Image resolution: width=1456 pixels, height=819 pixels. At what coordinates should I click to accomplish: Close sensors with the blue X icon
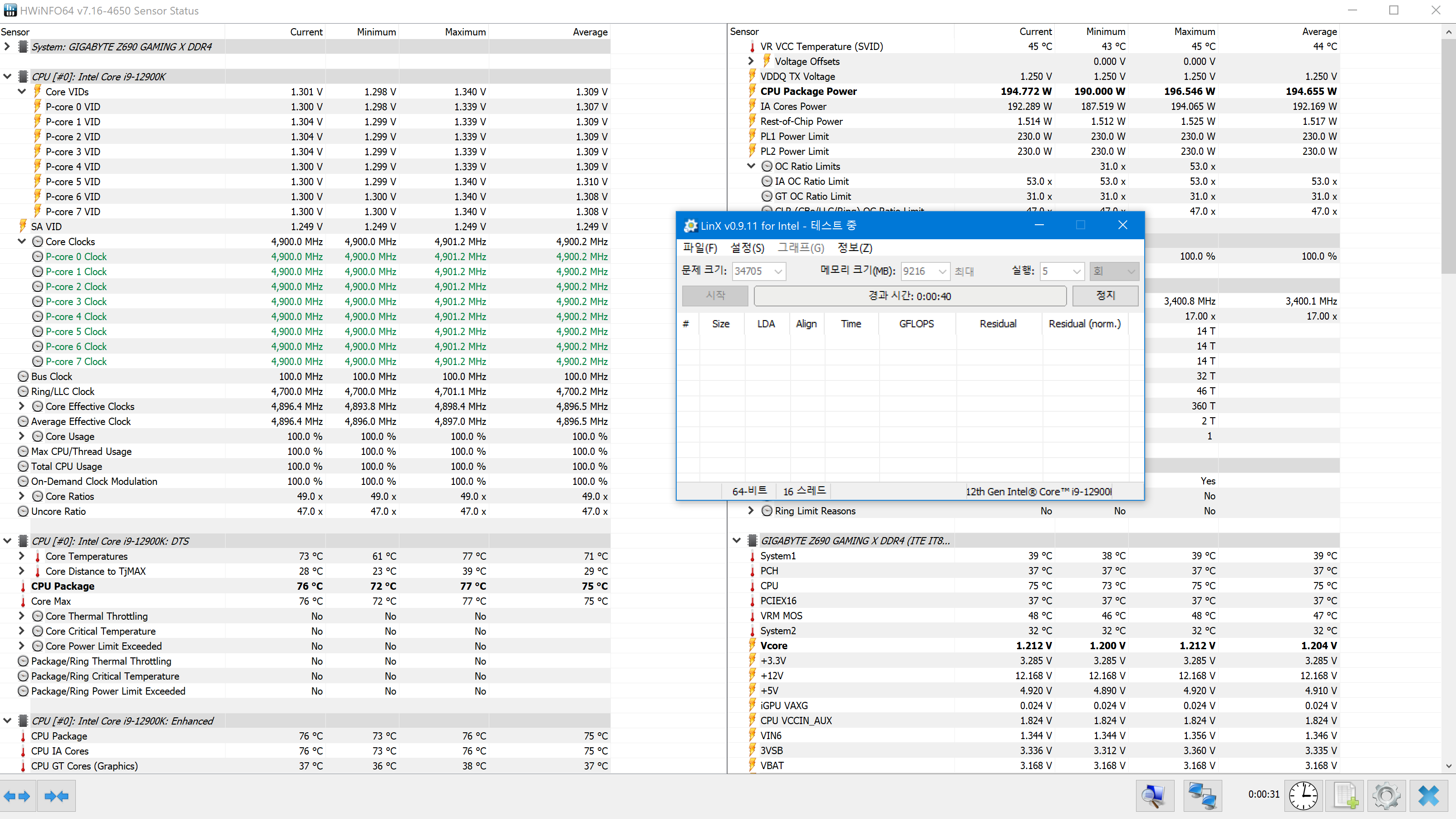tap(1428, 796)
